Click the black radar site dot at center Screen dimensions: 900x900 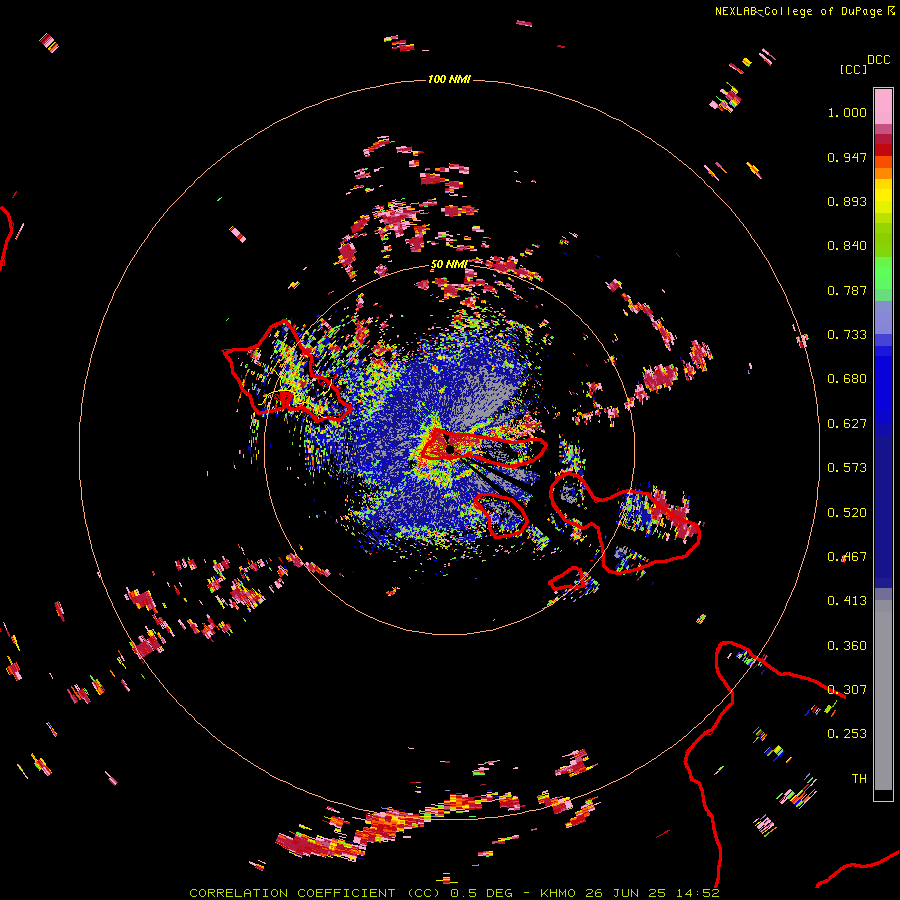[451, 448]
